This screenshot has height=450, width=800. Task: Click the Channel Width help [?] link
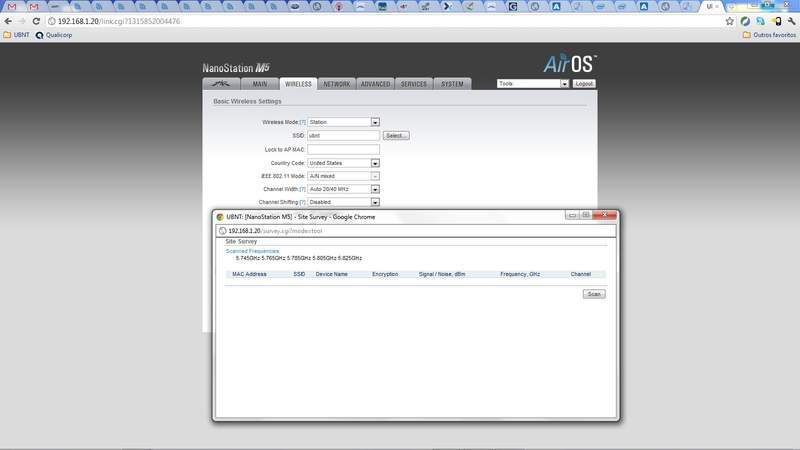click(x=303, y=189)
